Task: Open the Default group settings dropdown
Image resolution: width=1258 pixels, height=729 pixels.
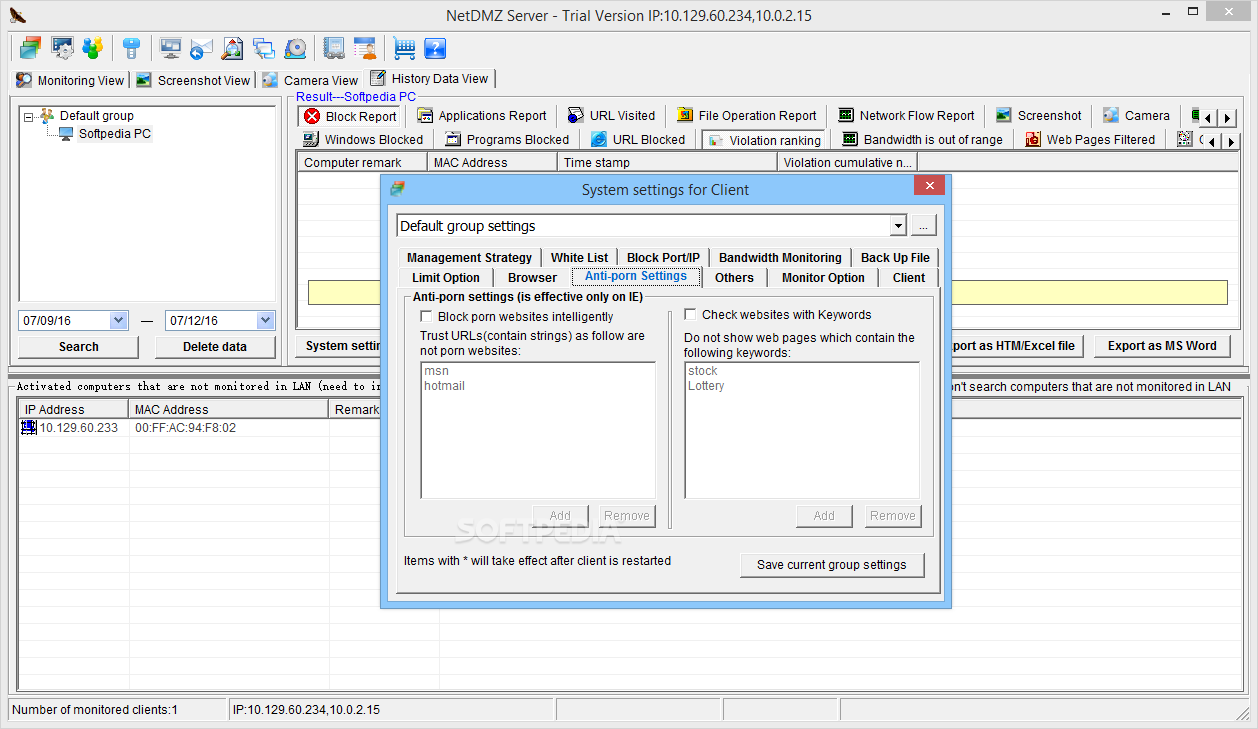Action: (898, 226)
